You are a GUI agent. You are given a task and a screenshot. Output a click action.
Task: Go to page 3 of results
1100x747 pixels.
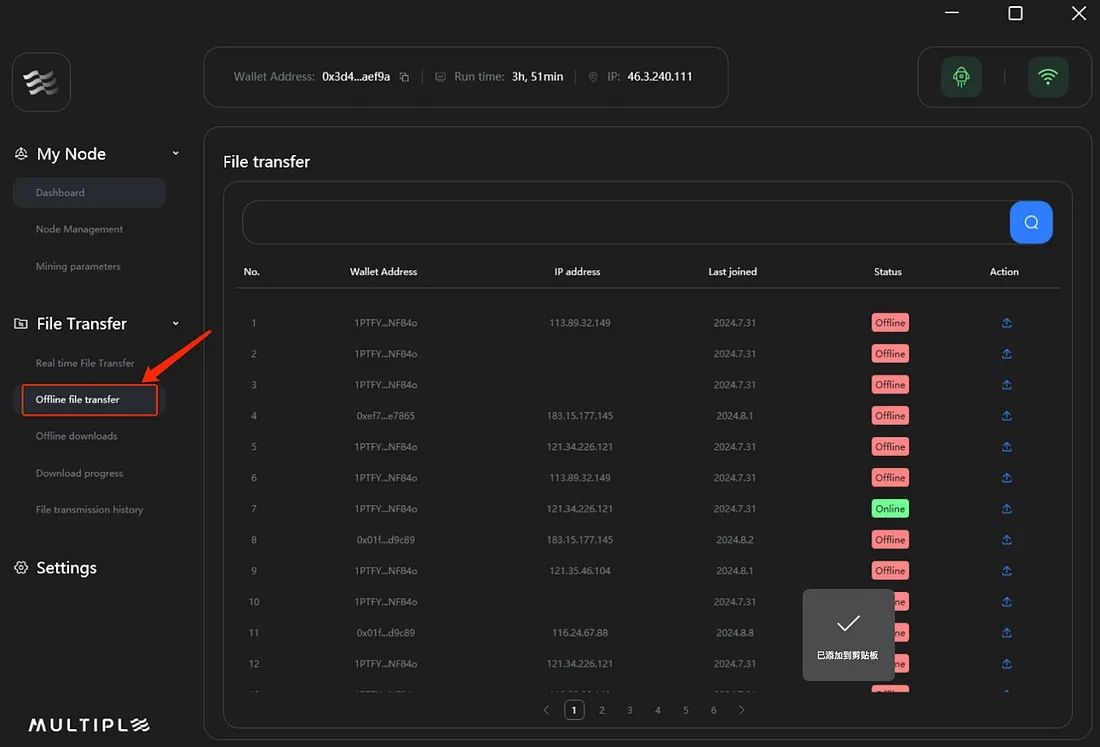pos(630,710)
